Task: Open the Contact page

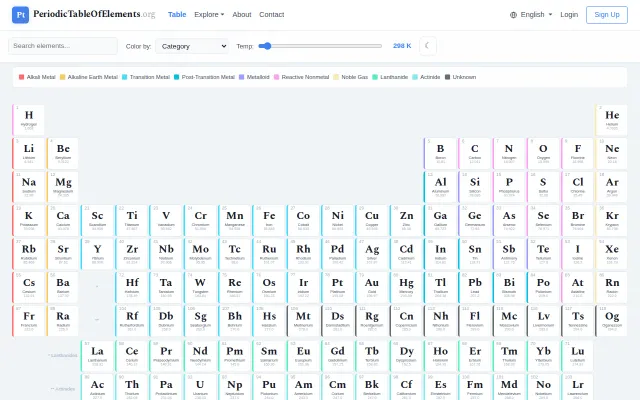Action: [x=271, y=15]
